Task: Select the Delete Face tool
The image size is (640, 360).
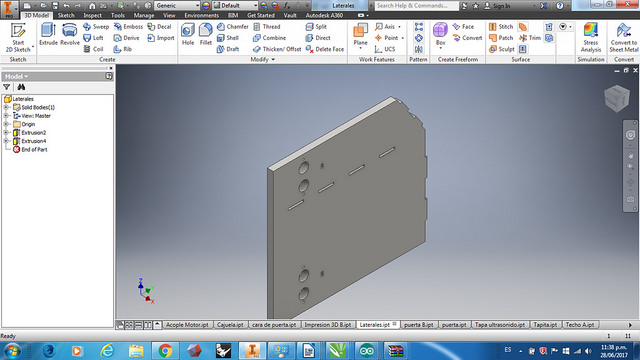Action: [x=325, y=49]
